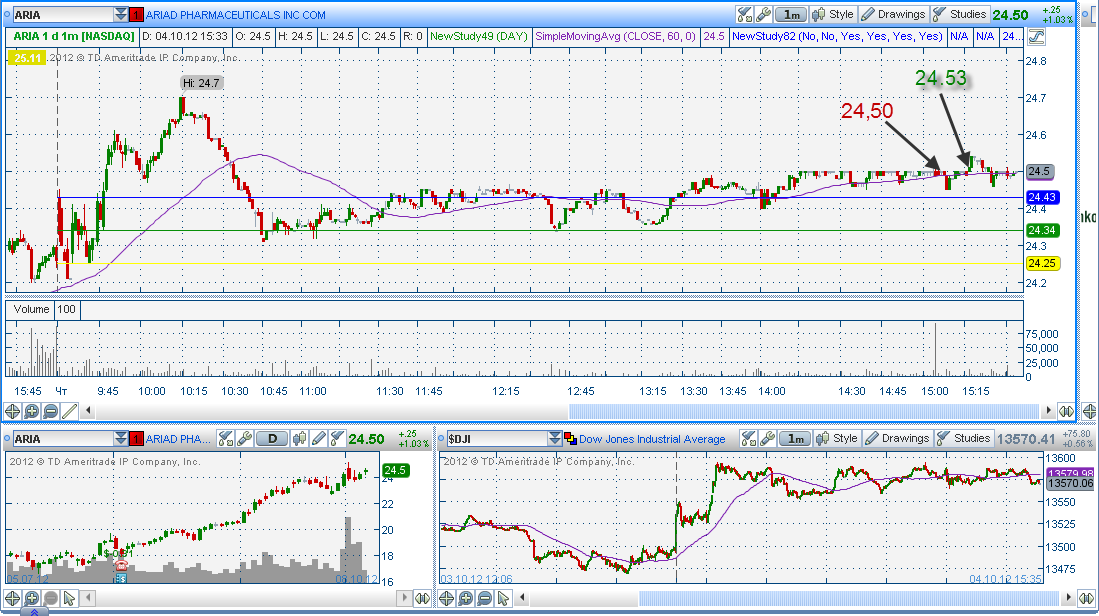
Task: Click the 24.43 blue price level bubble
Action: point(1042,198)
